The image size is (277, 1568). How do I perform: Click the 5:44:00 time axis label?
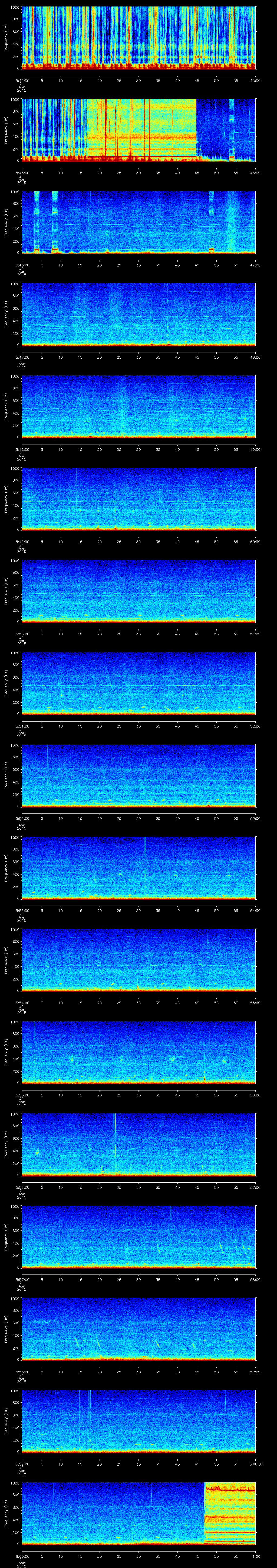[22, 80]
